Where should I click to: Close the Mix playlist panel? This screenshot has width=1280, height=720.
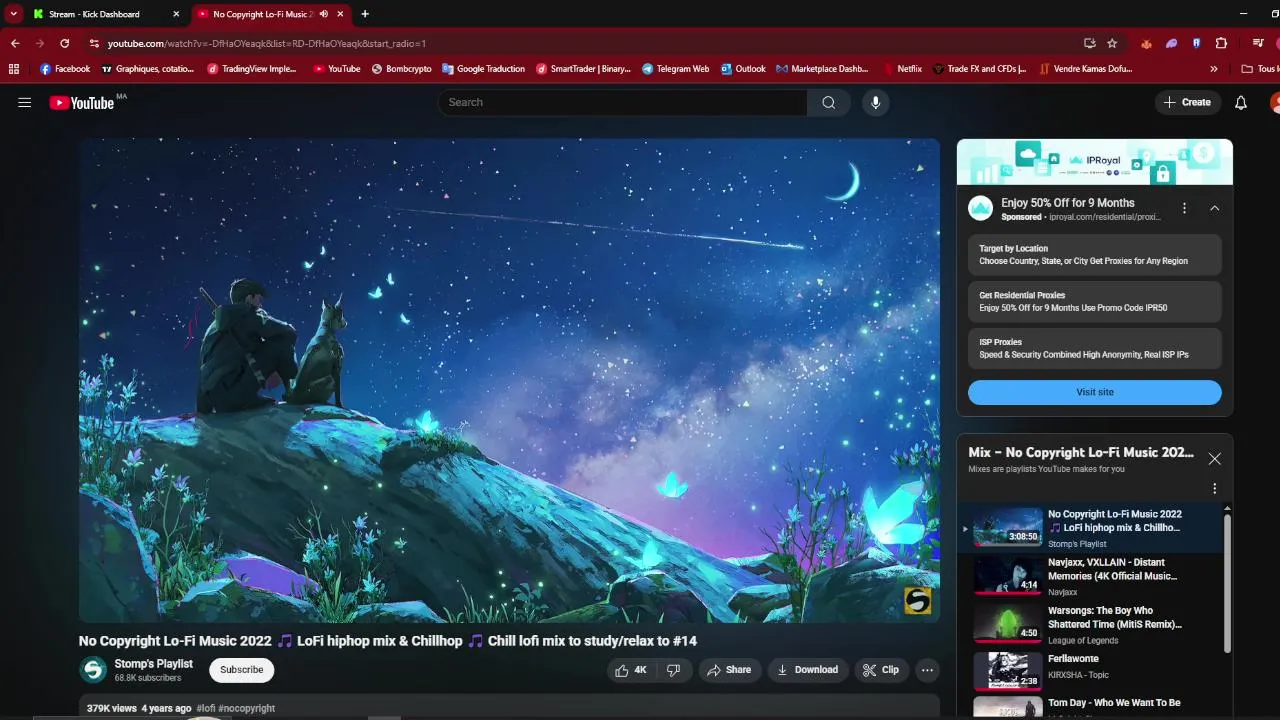point(1214,459)
